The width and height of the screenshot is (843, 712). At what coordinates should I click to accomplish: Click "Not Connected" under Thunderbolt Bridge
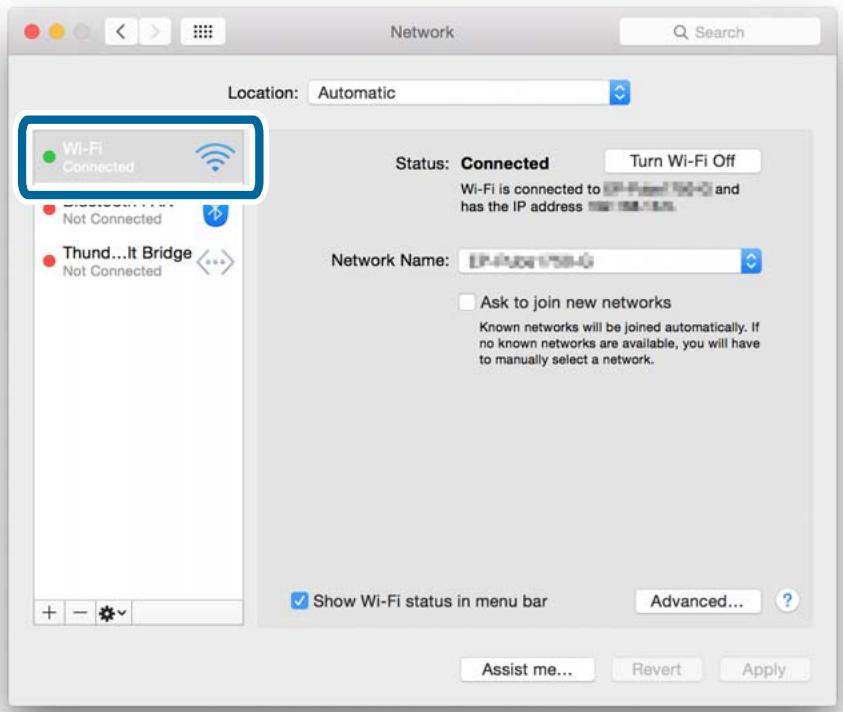tap(112, 271)
